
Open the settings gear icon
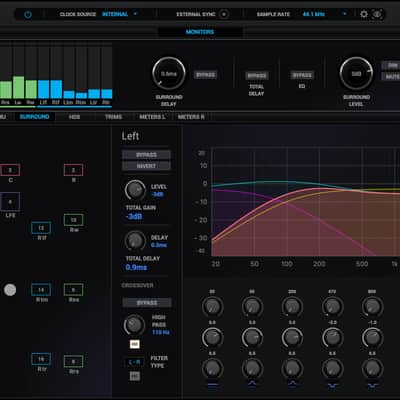coord(364,14)
